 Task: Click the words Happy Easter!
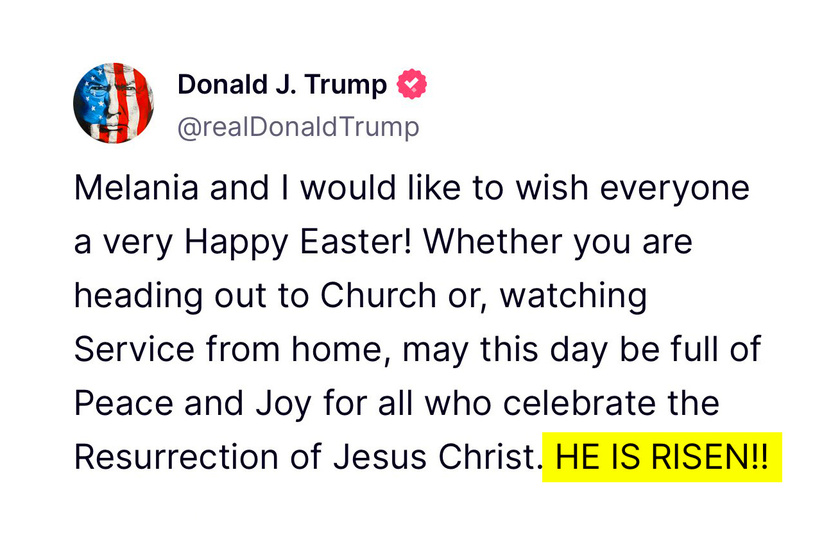coord(299,242)
